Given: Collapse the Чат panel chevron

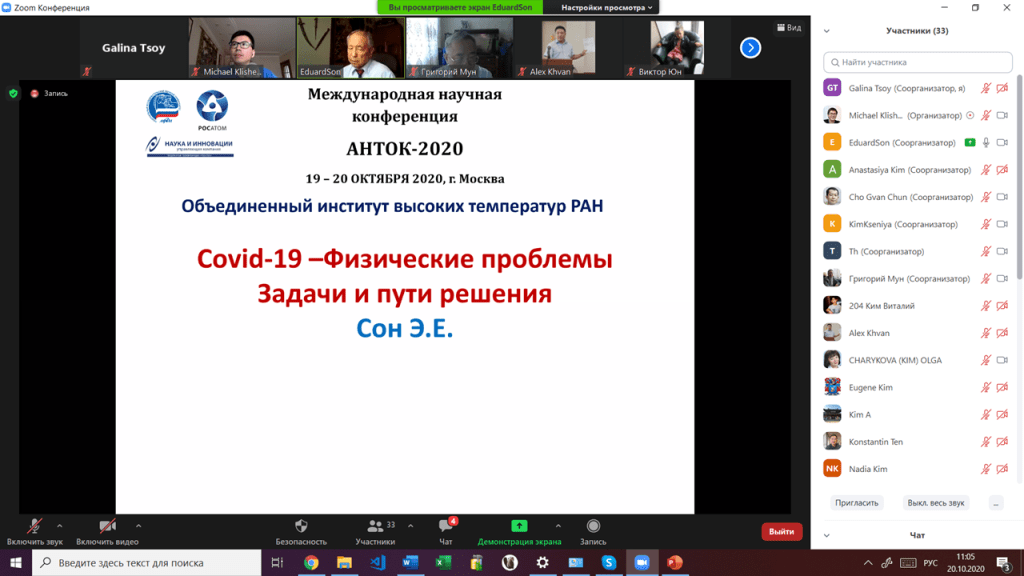Looking at the screenshot, I should [x=824, y=535].
